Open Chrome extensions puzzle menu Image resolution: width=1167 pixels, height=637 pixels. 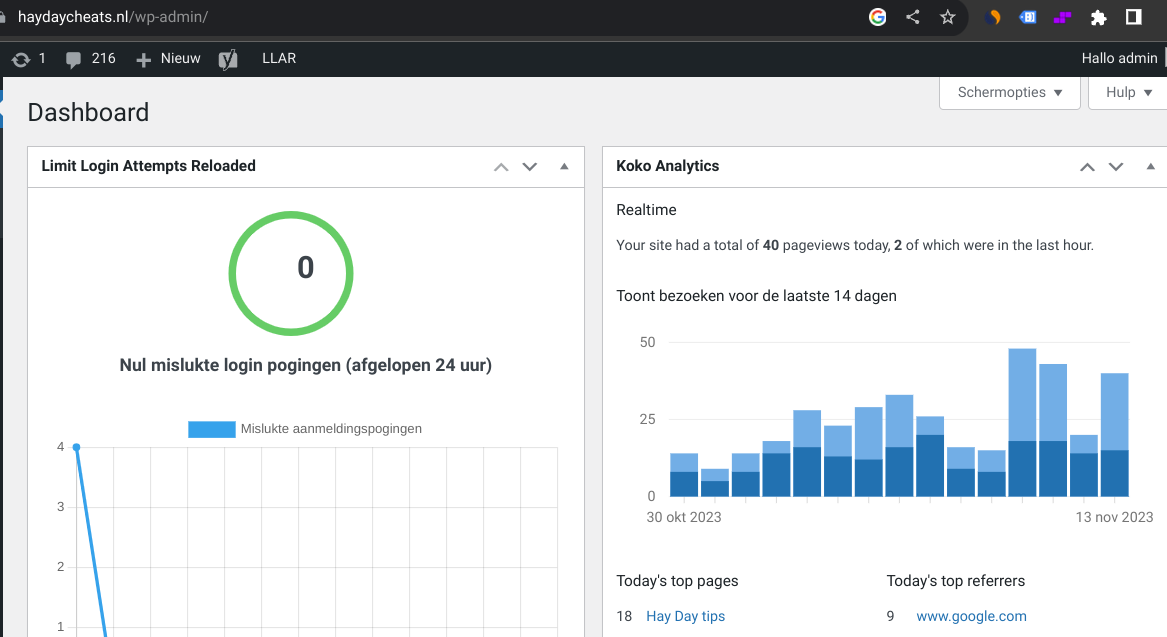1099,17
